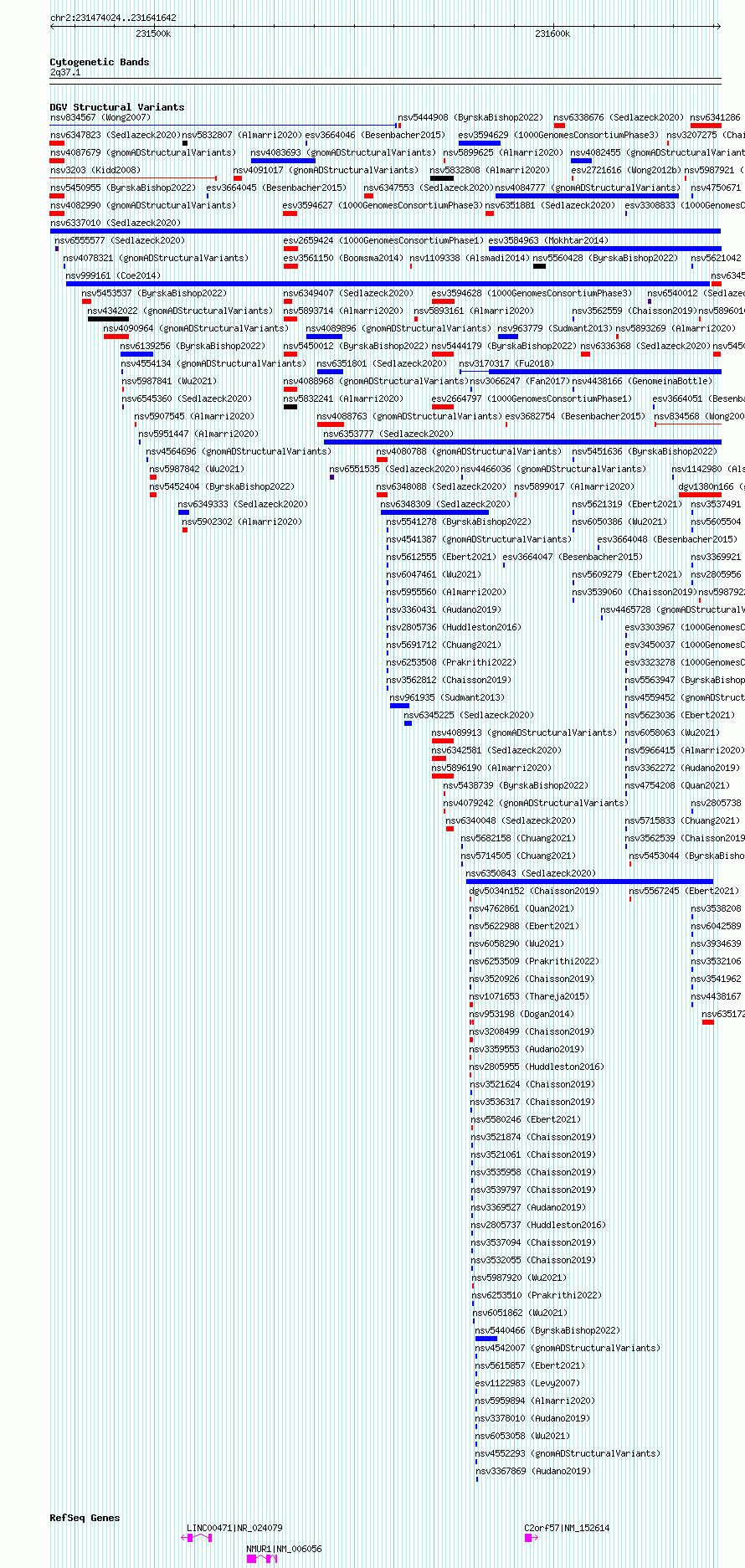Open variant nsv4465728 (gnomADStructuralVariants)
The width and height of the screenshot is (745, 1568).
click(672, 610)
